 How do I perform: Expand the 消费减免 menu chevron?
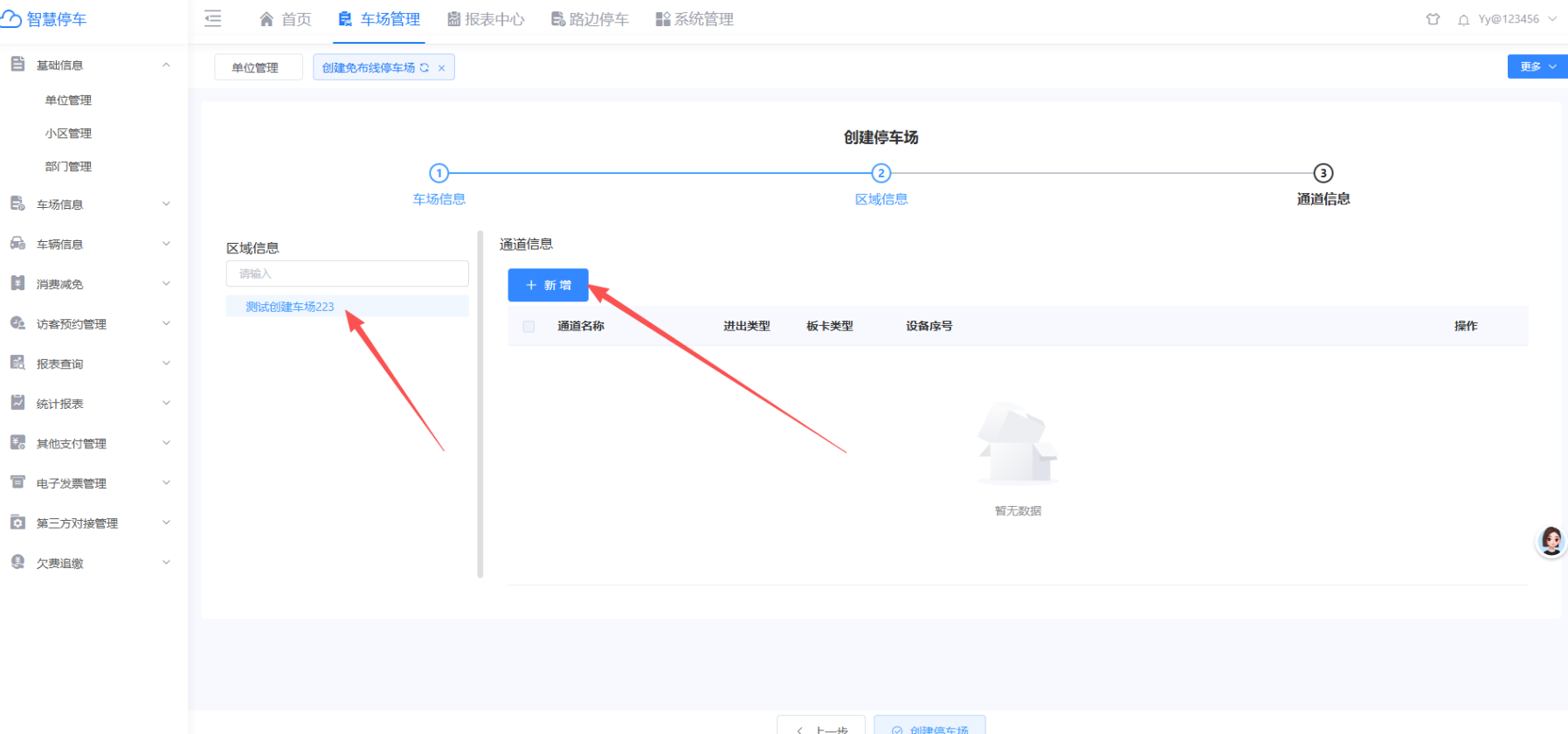166,283
